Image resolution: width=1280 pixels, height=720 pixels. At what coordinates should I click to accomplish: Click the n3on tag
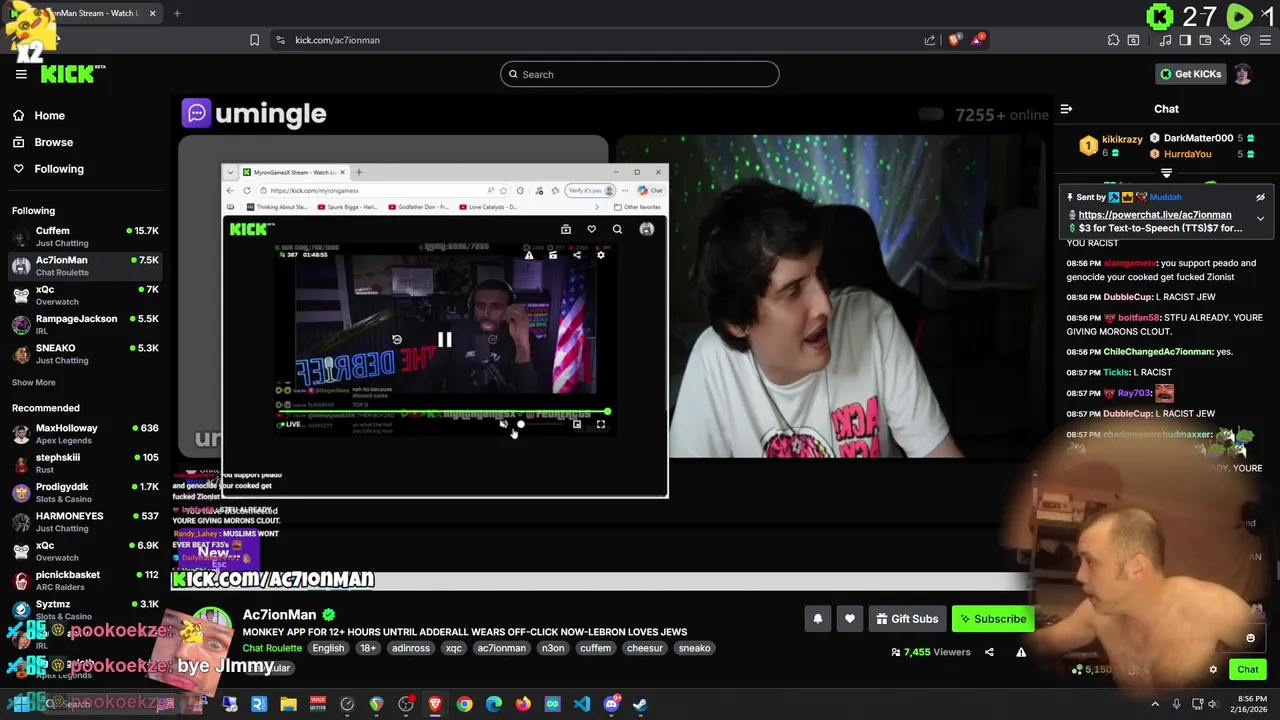tap(553, 648)
